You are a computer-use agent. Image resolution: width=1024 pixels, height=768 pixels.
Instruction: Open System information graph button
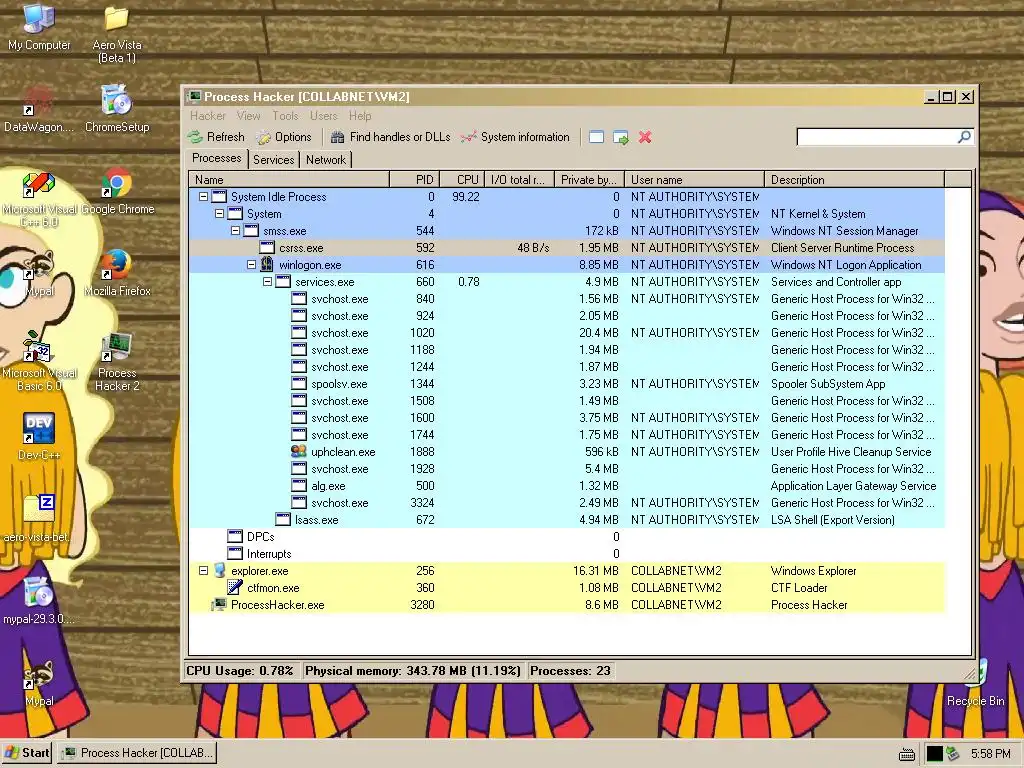point(515,137)
